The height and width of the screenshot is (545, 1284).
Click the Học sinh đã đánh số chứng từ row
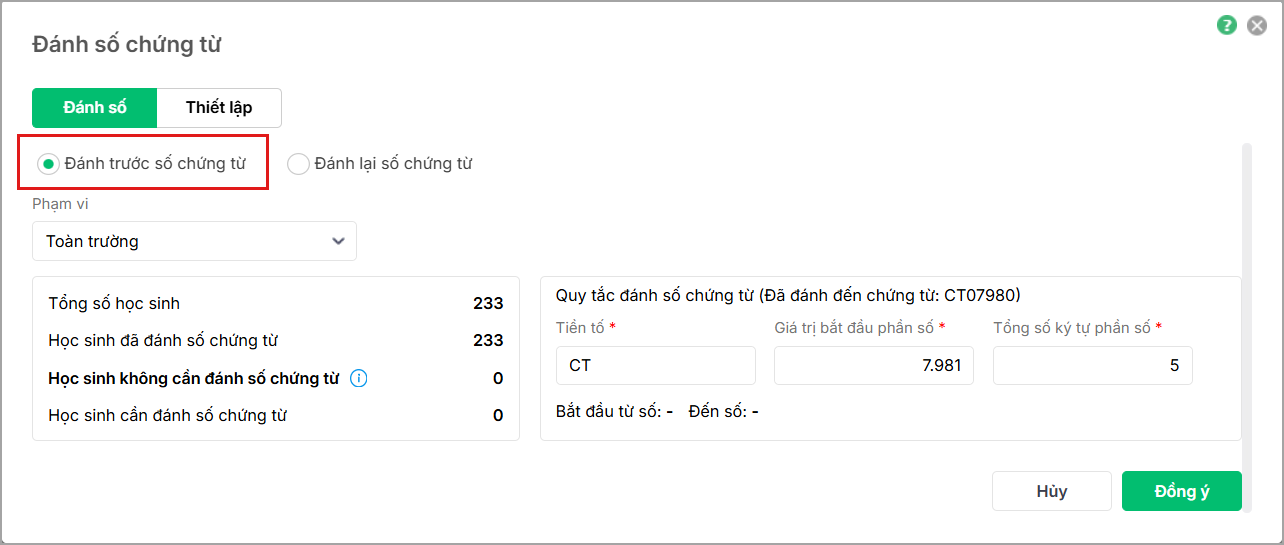tap(275, 340)
